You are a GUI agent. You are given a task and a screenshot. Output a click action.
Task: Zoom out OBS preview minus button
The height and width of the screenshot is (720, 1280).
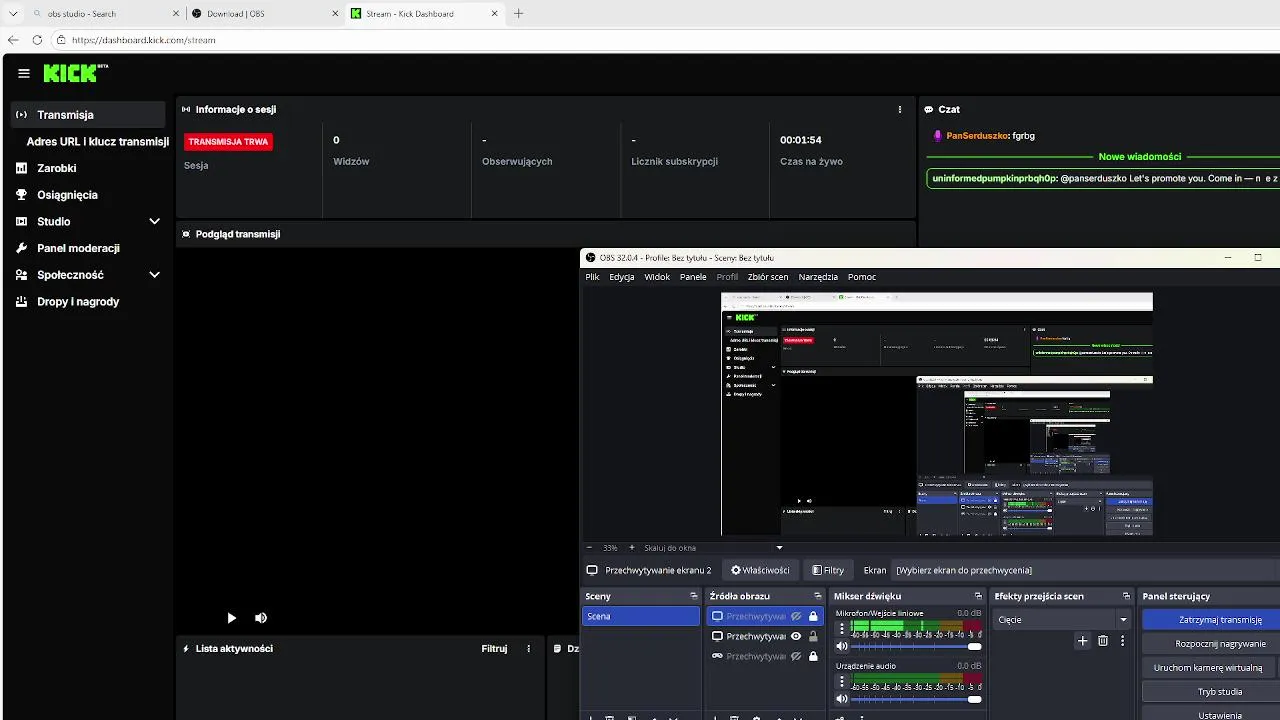[589, 548]
